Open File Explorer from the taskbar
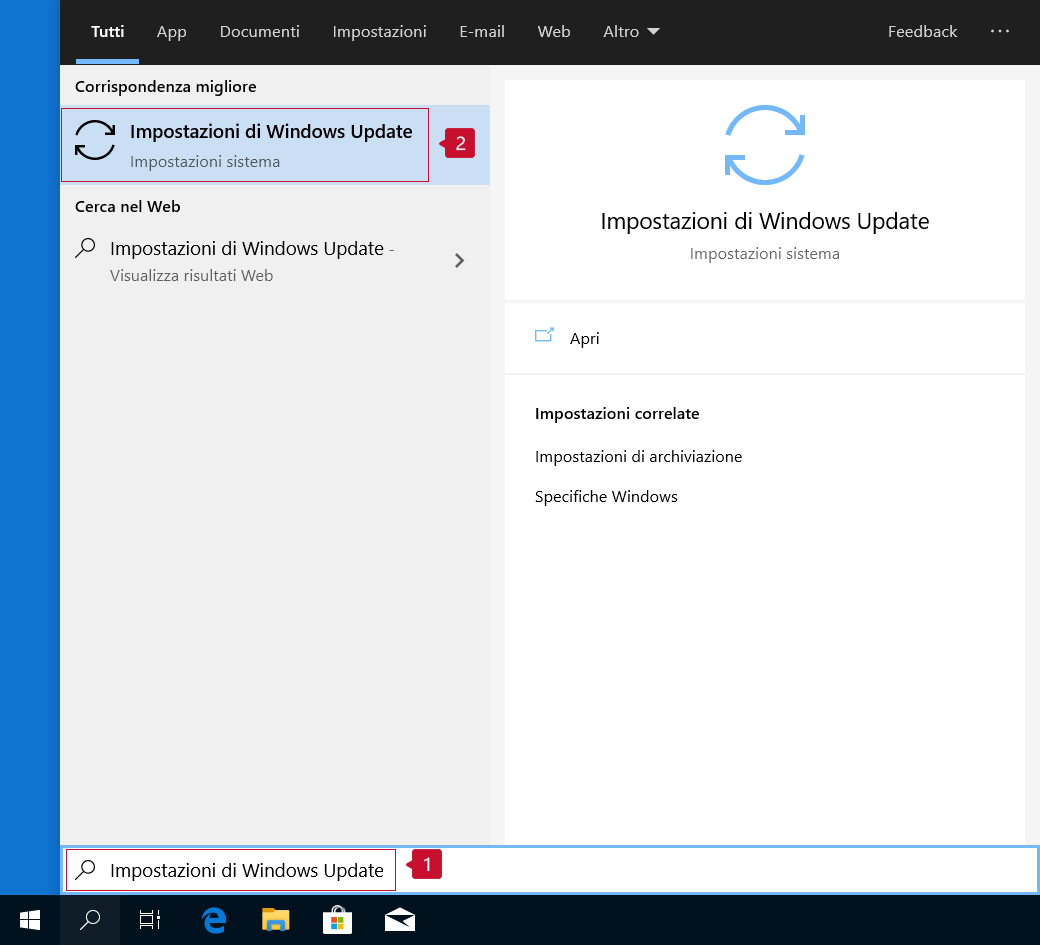1040x945 pixels. click(x=275, y=920)
